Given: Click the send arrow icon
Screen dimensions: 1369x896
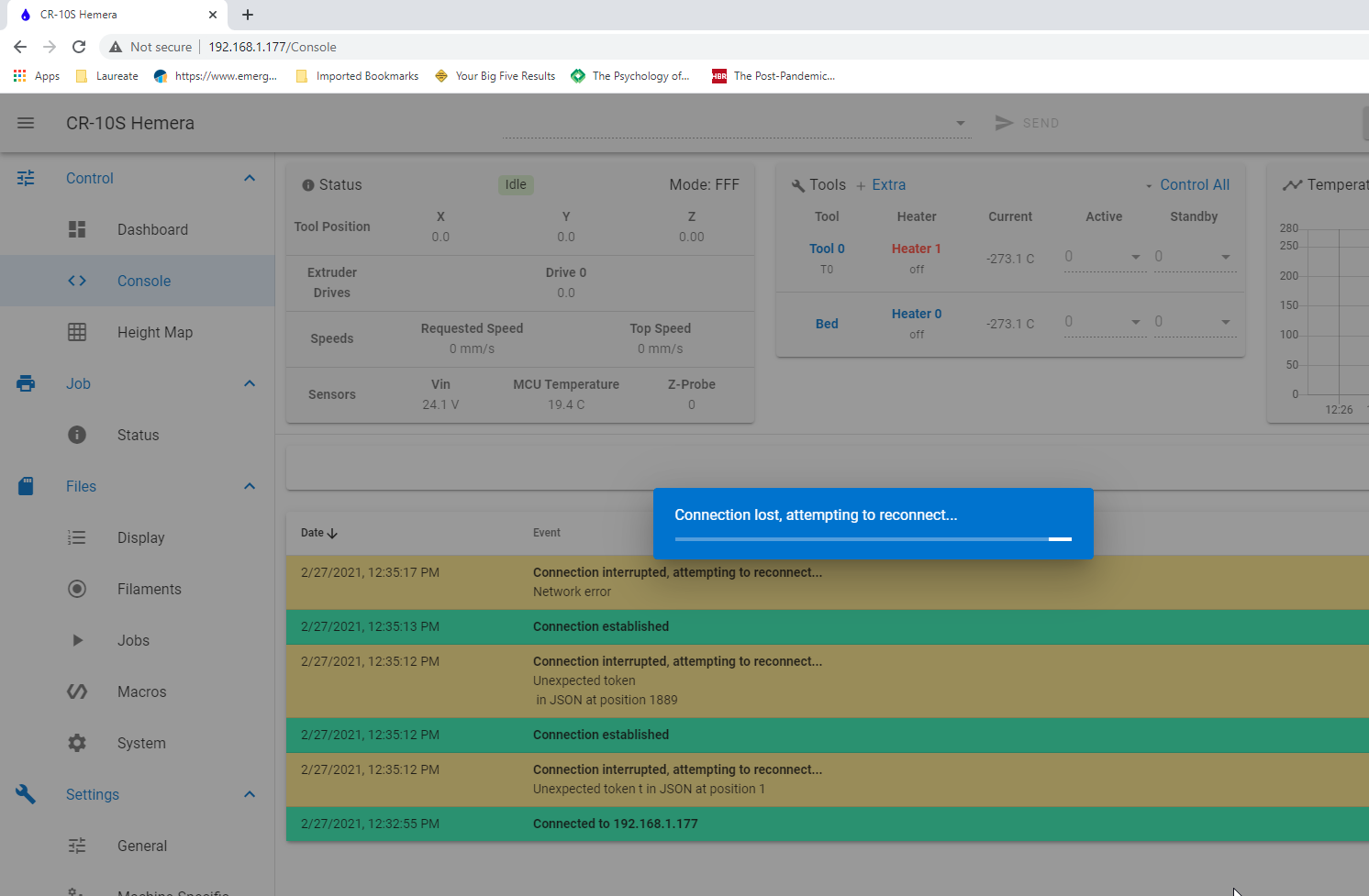Looking at the screenshot, I should point(1005,123).
